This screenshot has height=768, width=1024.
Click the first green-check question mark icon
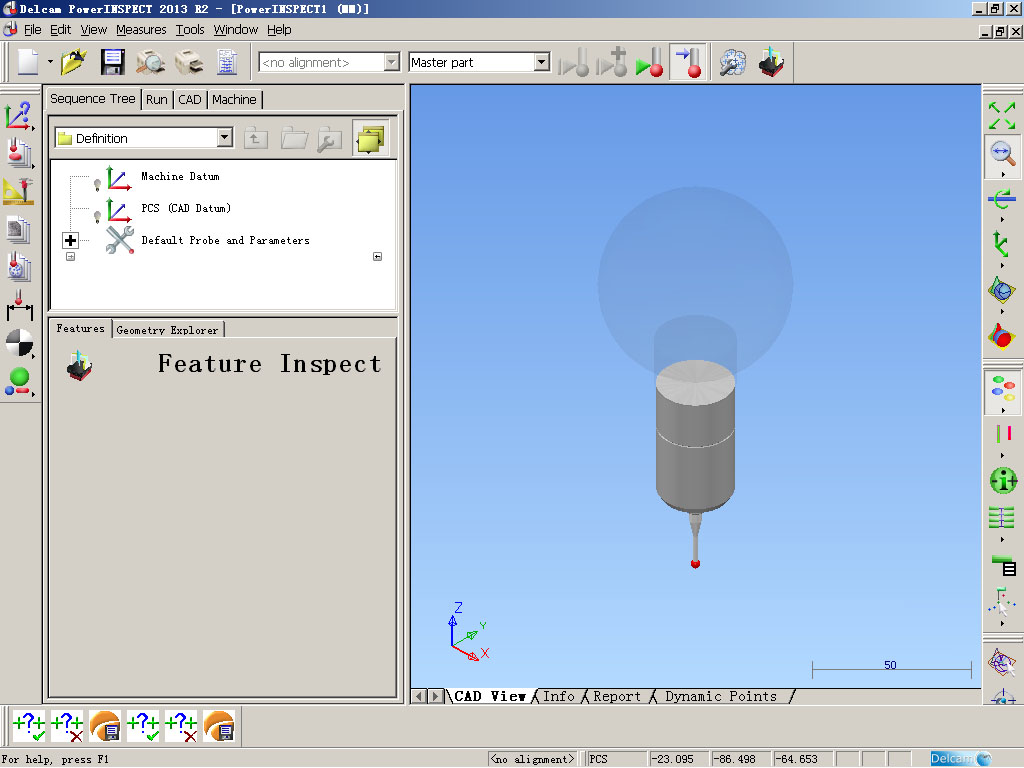pos(29,726)
